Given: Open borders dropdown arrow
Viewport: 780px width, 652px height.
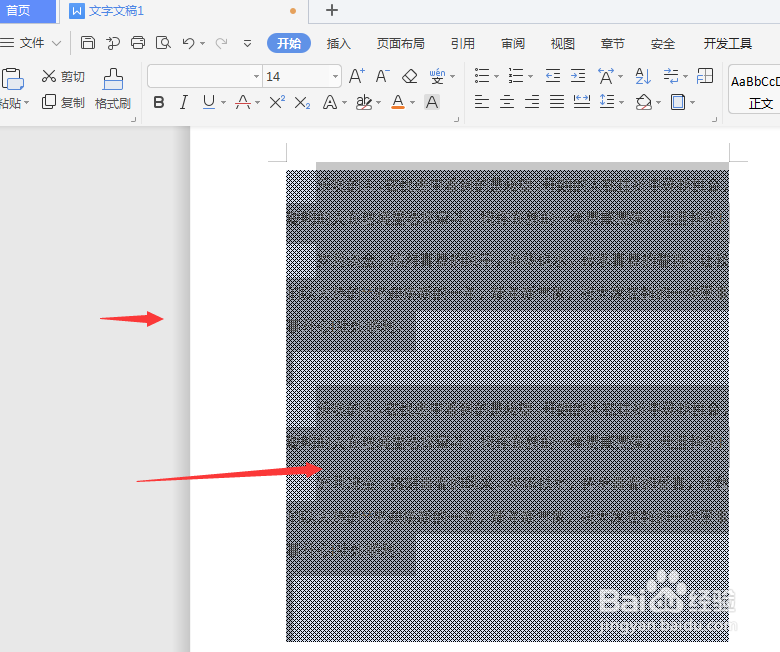Looking at the screenshot, I should 692,103.
